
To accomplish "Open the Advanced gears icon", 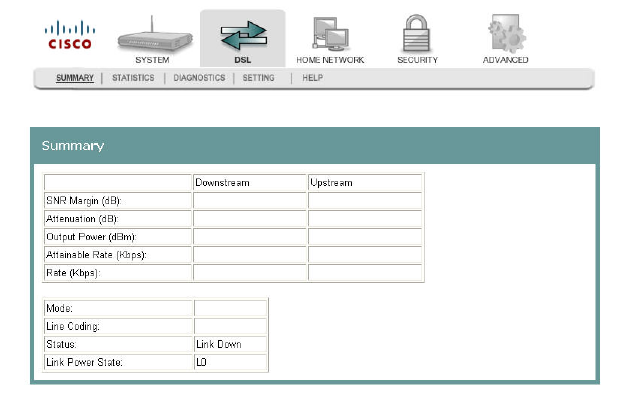I will click(x=506, y=33).
